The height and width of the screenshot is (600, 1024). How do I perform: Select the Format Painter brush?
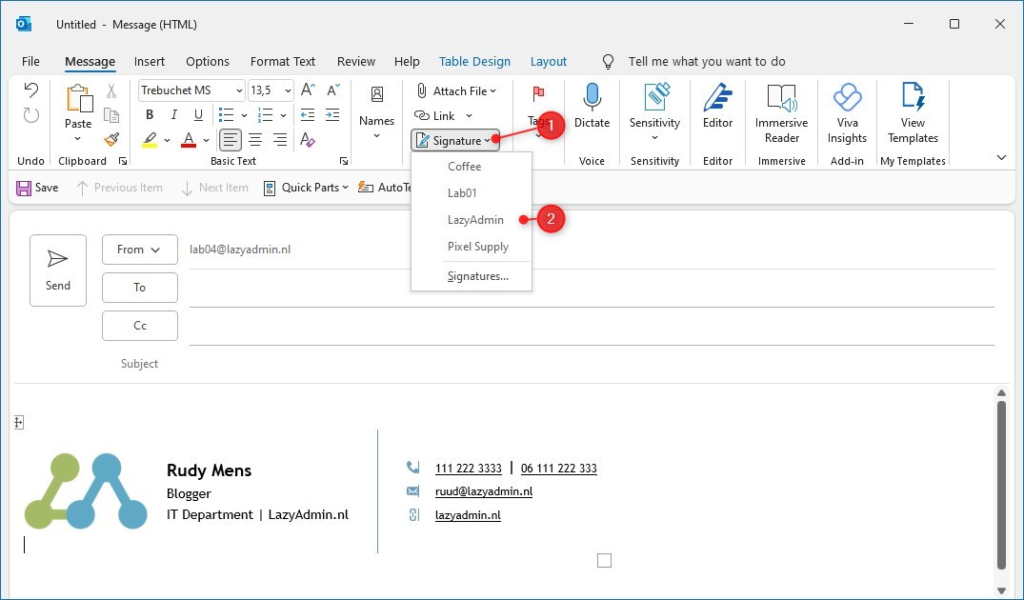112,139
